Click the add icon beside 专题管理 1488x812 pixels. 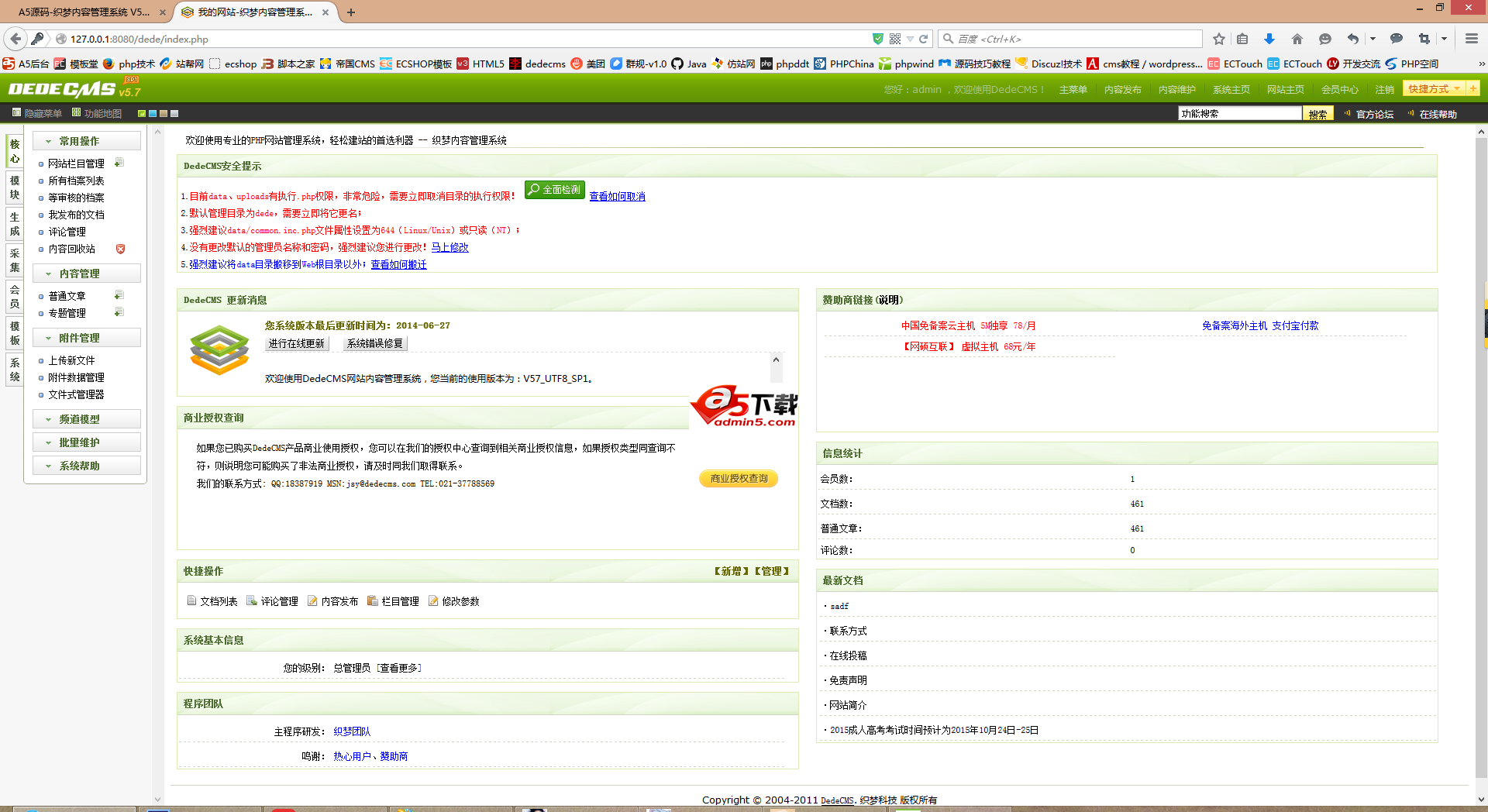[x=119, y=312]
